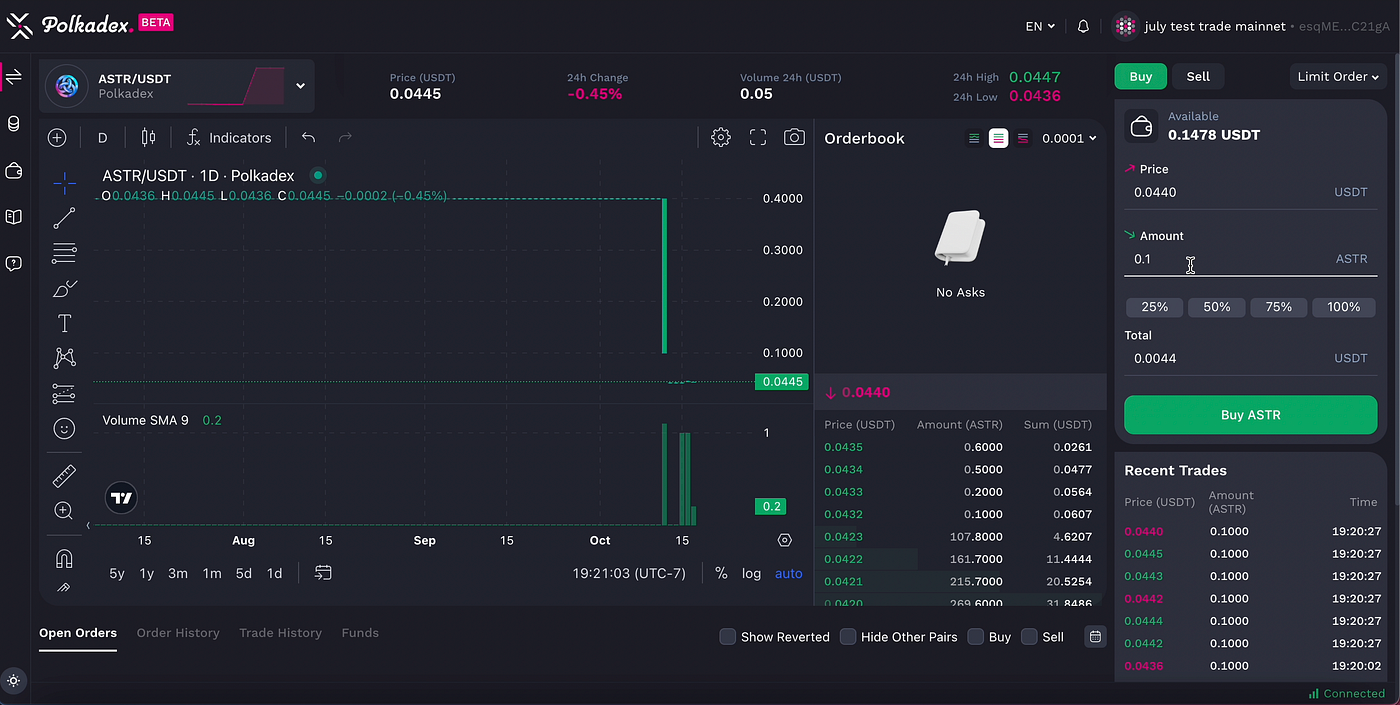Open the orders date filter calendar

(x=1095, y=637)
